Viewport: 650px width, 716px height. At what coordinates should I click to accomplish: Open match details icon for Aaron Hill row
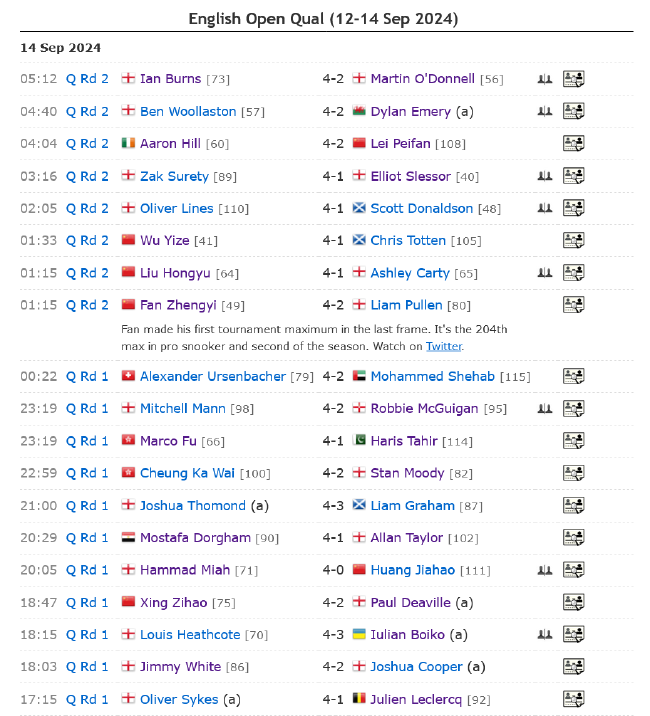coord(573,143)
